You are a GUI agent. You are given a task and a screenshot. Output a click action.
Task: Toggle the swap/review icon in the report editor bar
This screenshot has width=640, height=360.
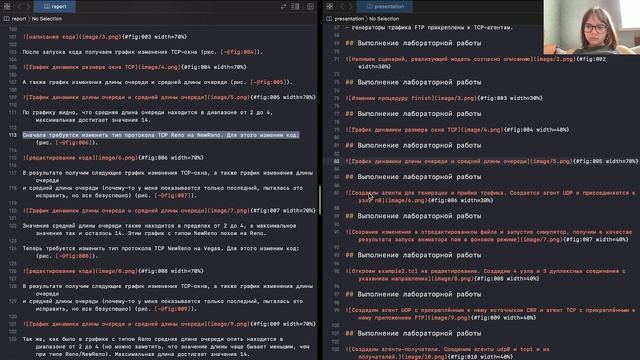point(283,7)
